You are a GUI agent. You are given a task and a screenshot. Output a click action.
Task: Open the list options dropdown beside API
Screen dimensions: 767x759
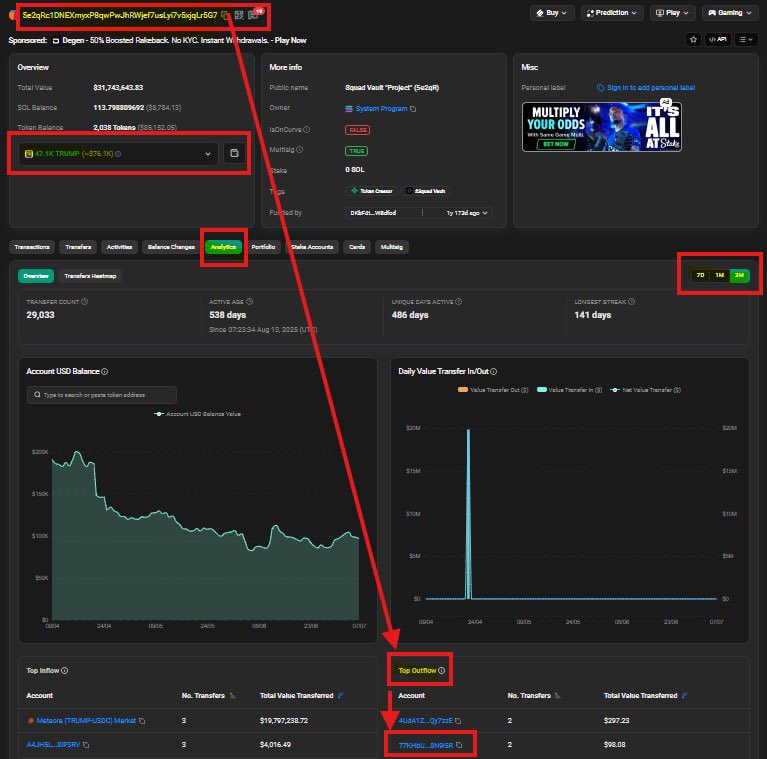(x=745, y=40)
